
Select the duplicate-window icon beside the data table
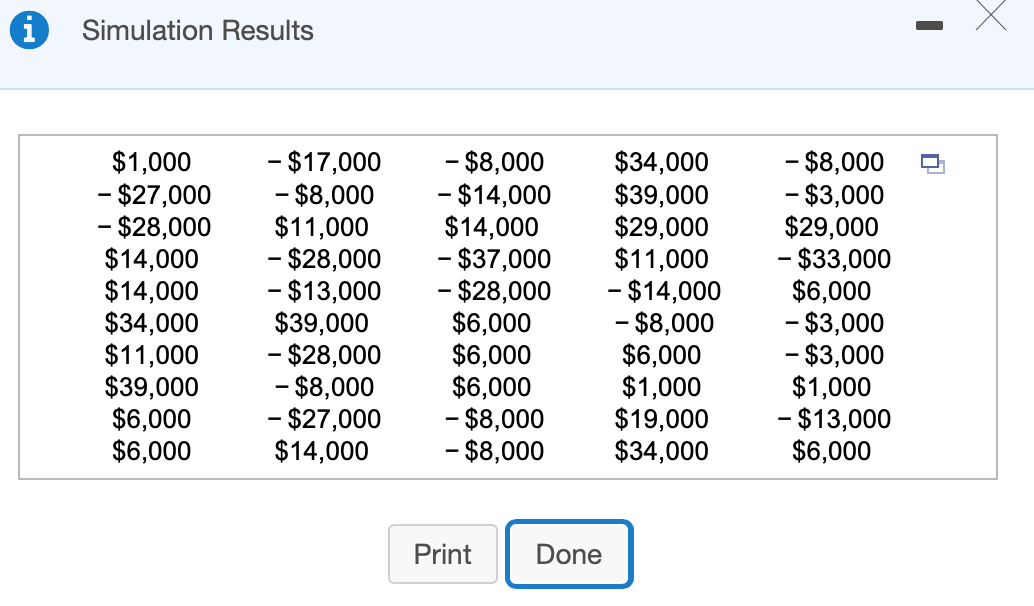click(x=933, y=164)
